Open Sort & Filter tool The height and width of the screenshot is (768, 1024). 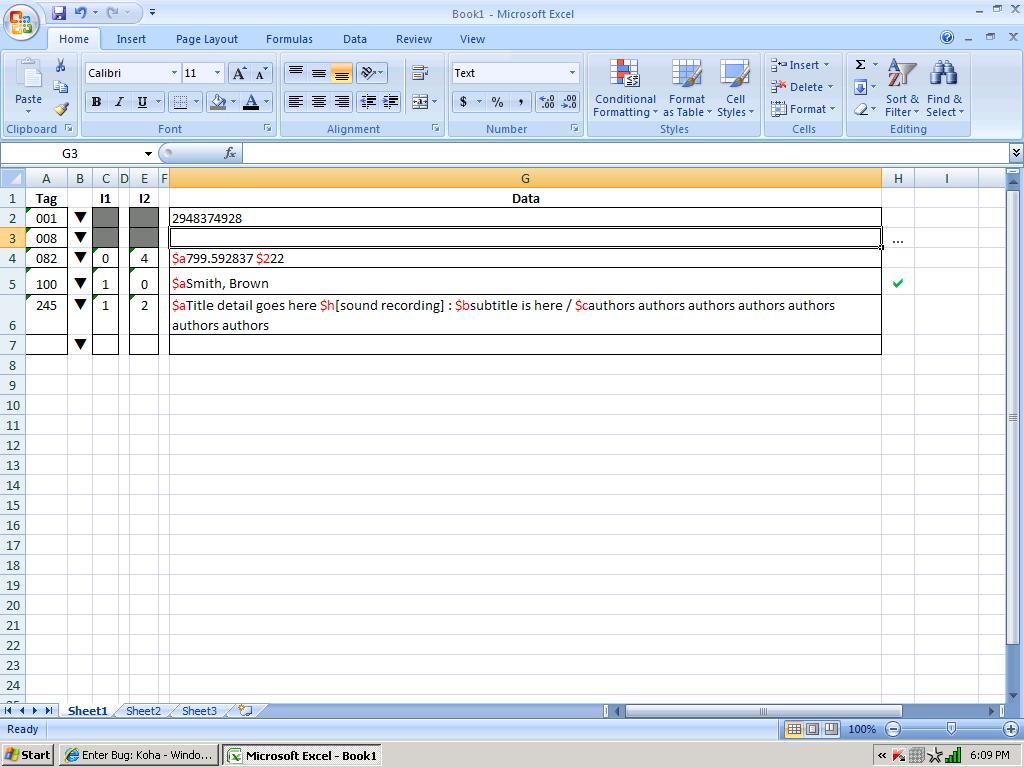(902, 88)
